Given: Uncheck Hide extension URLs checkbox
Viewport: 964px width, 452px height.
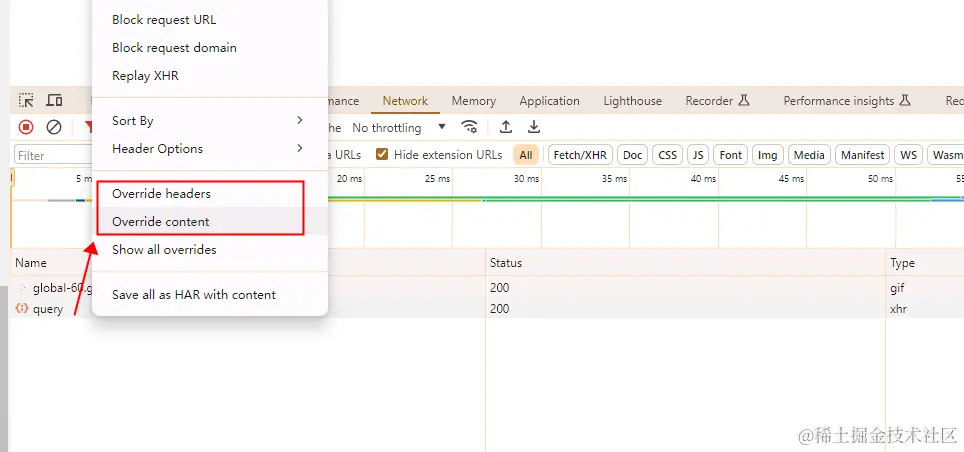Looking at the screenshot, I should pos(382,154).
